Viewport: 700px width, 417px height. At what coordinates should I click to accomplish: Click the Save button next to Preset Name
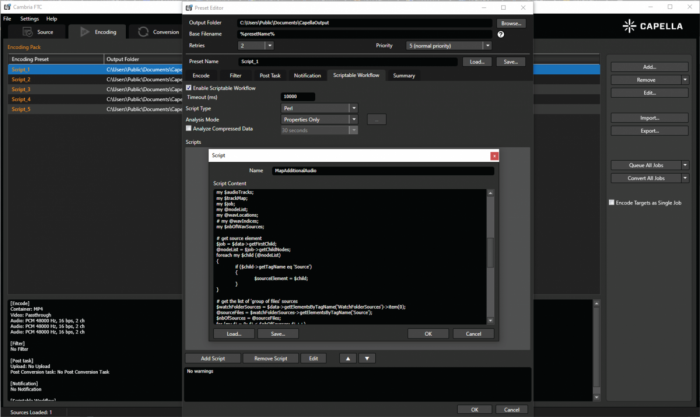point(511,62)
